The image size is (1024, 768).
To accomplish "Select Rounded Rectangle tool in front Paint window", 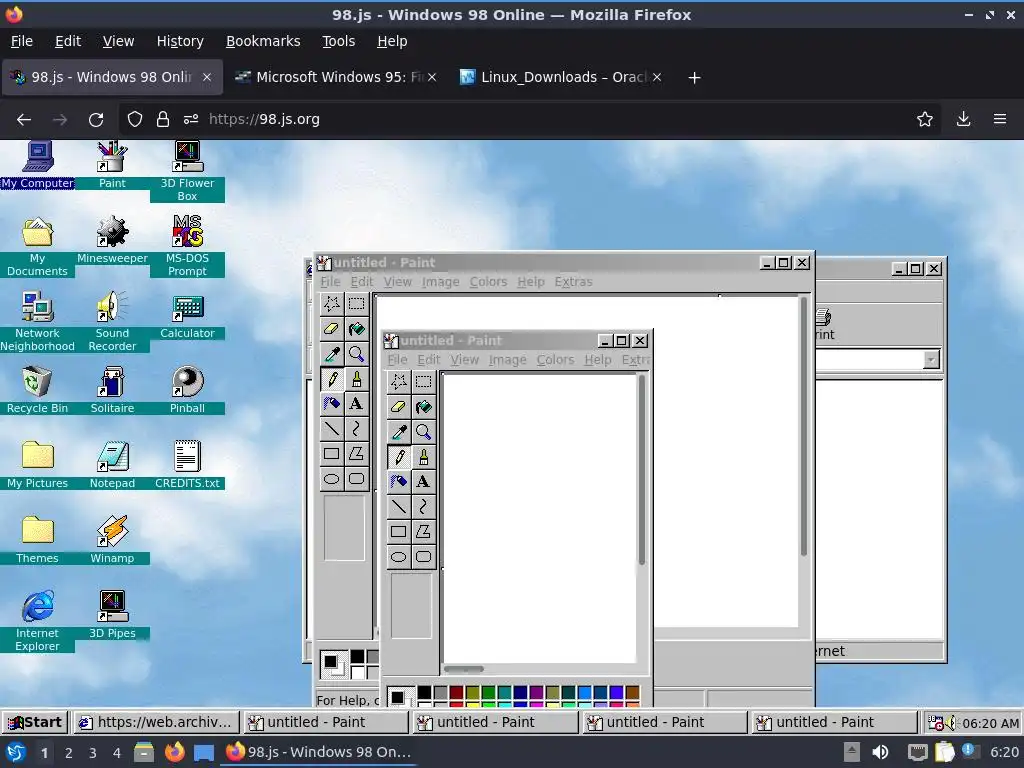I will tap(423, 556).
